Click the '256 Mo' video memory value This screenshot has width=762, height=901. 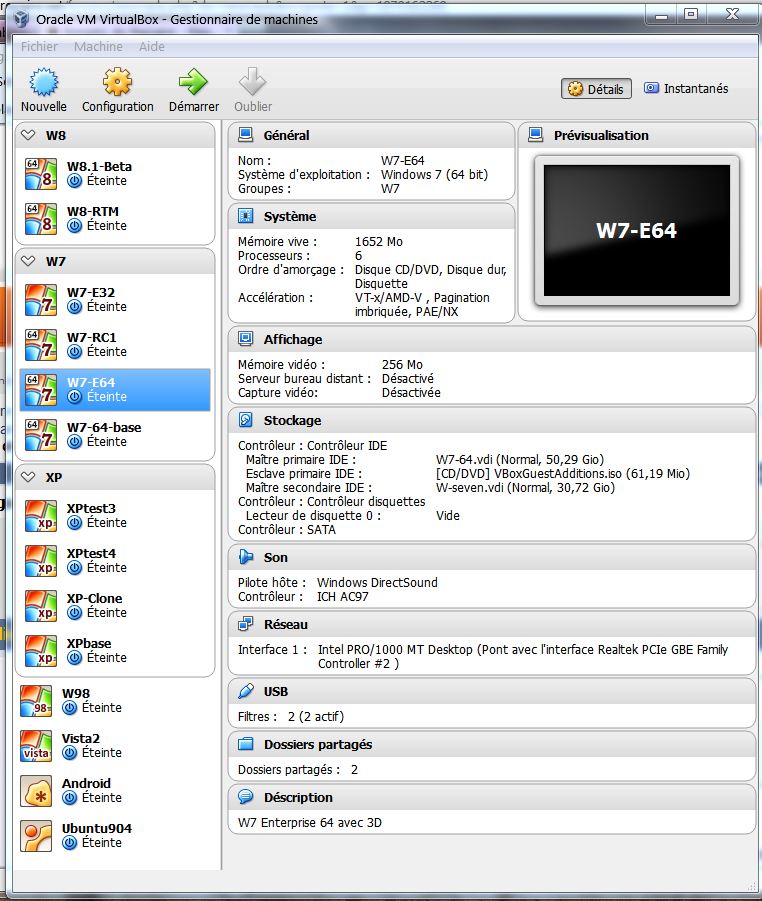coord(402,364)
